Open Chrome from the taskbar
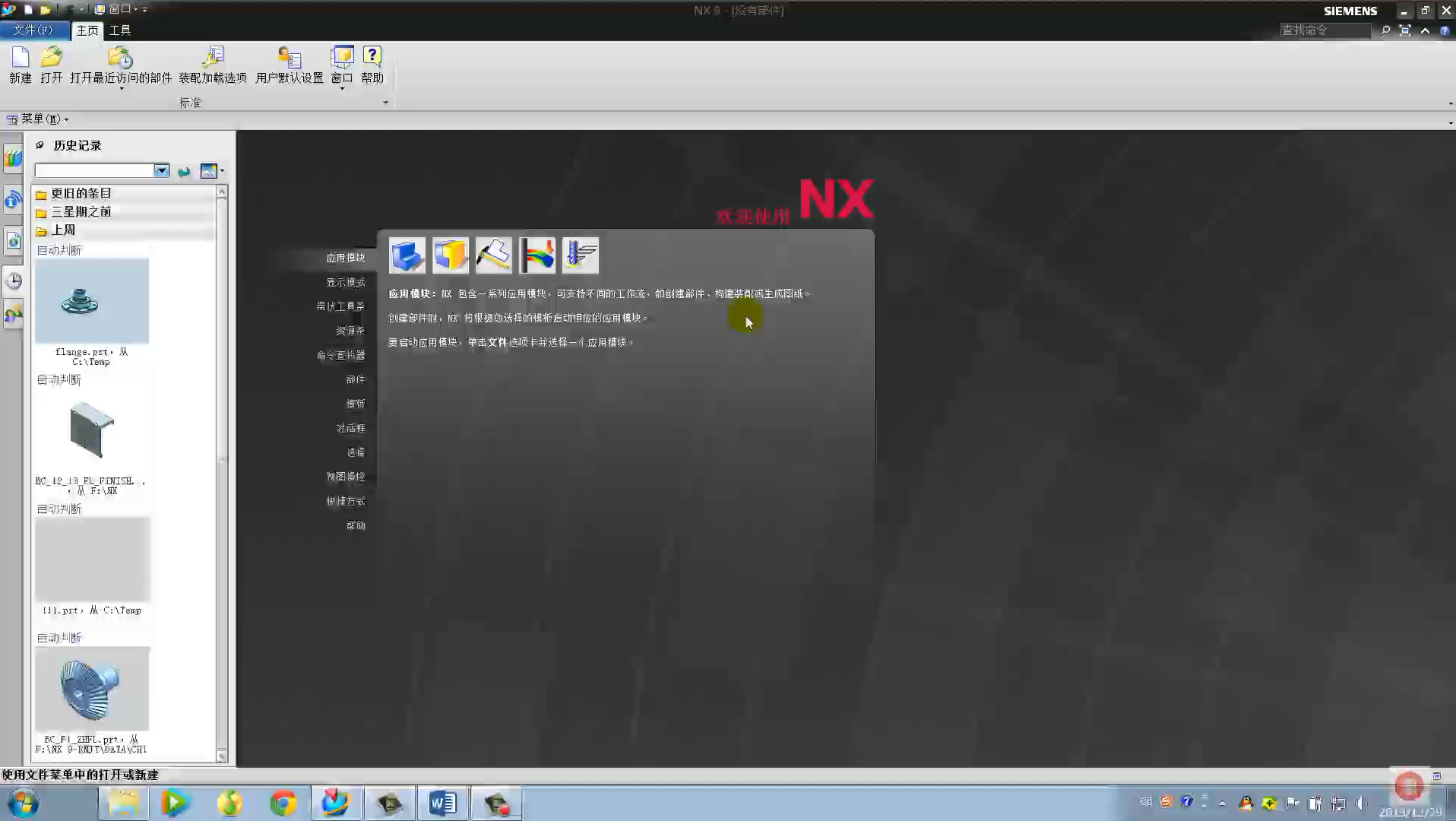The width and height of the screenshot is (1456, 821). (283, 804)
